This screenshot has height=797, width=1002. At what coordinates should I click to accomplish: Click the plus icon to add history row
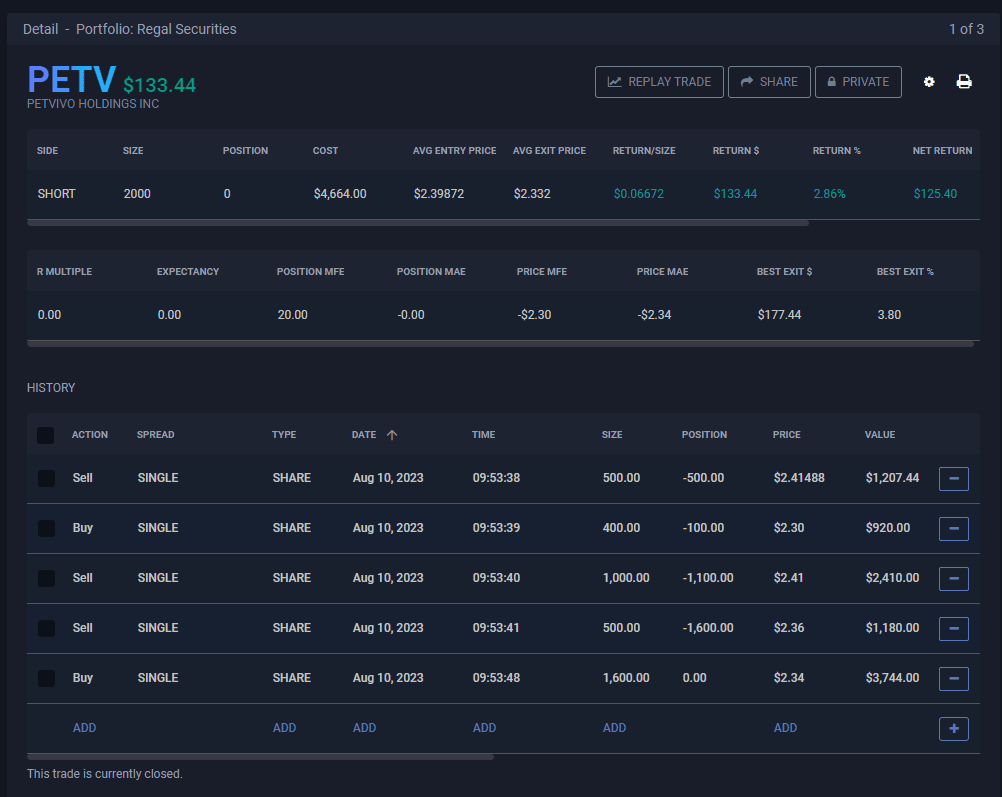pyautogui.click(x=953, y=729)
